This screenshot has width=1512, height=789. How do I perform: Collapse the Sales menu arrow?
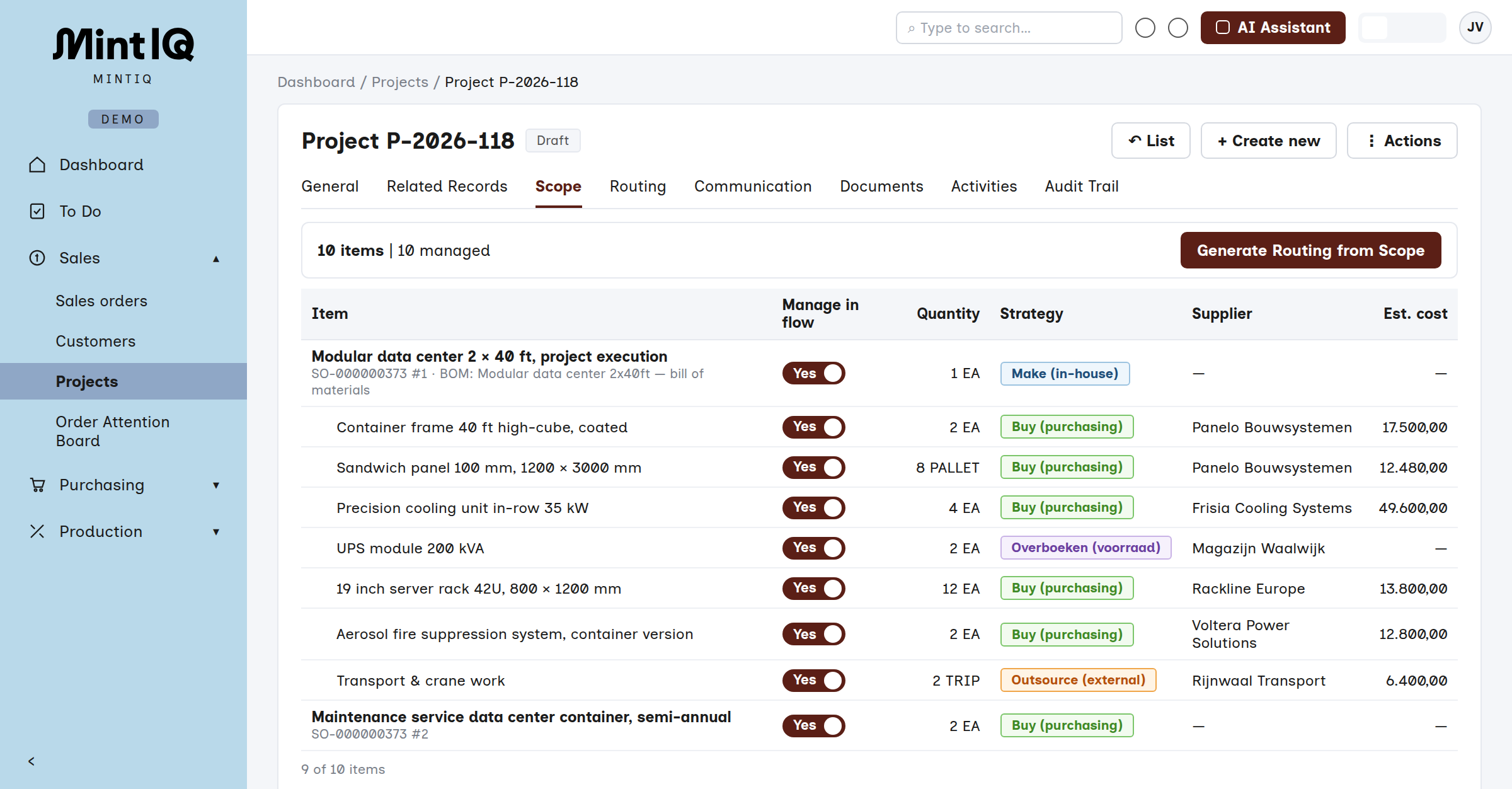click(216, 258)
